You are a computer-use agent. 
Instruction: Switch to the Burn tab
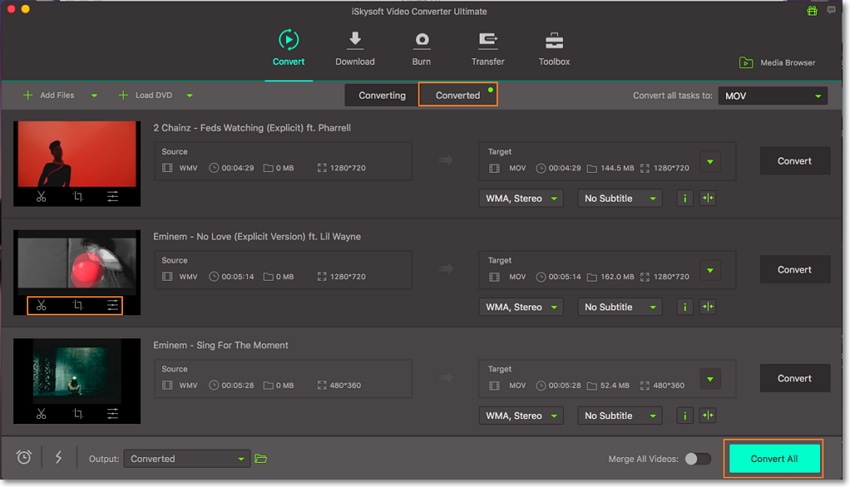(x=421, y=48)
